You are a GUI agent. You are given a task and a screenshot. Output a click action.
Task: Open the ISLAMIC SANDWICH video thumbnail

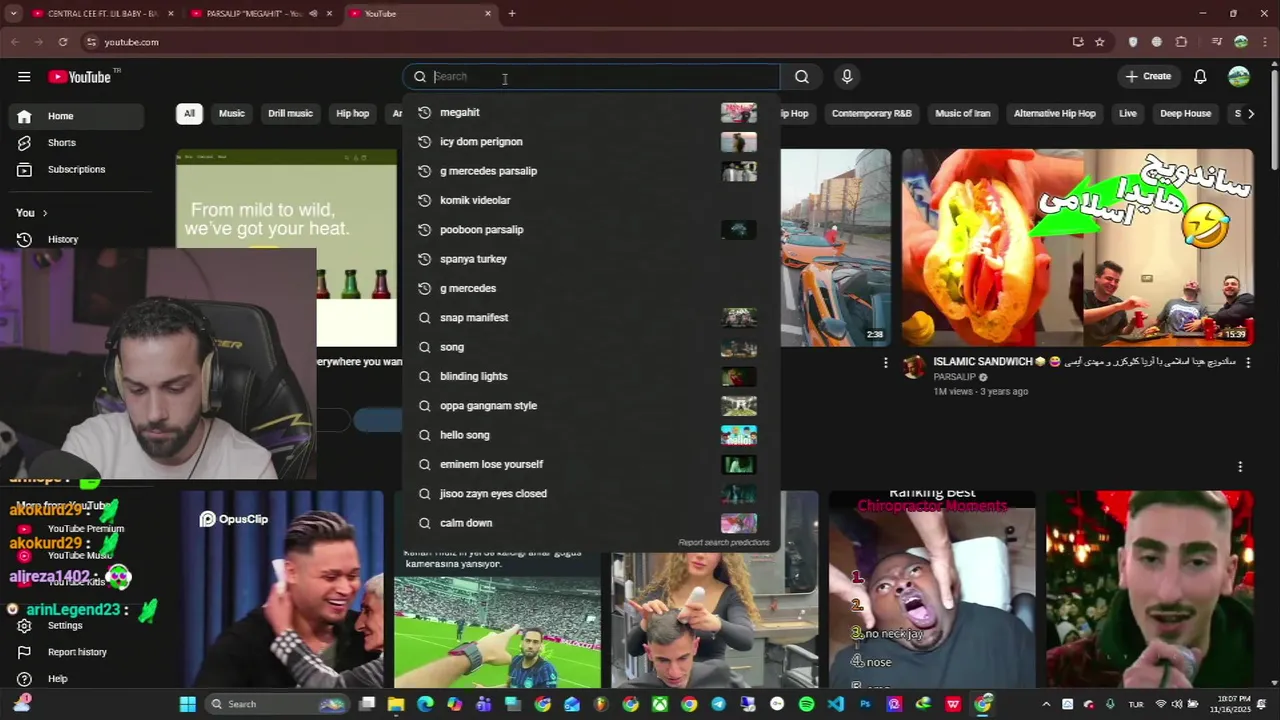tap(1078, 247)
